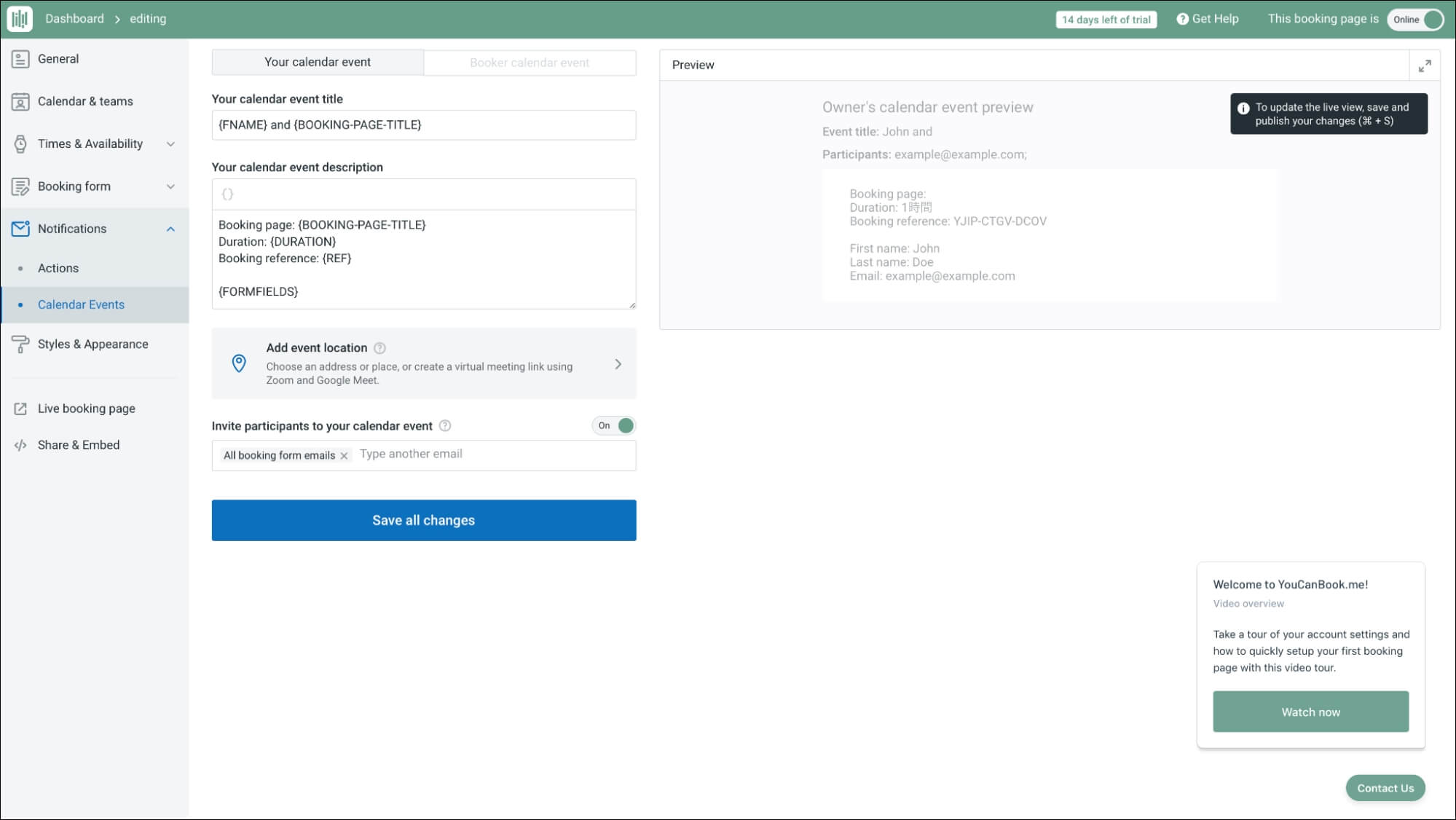Viewport: 1456px width, 820px height.
Task: Click the YouCanBook.me logo icon
Action: (20, 19)
